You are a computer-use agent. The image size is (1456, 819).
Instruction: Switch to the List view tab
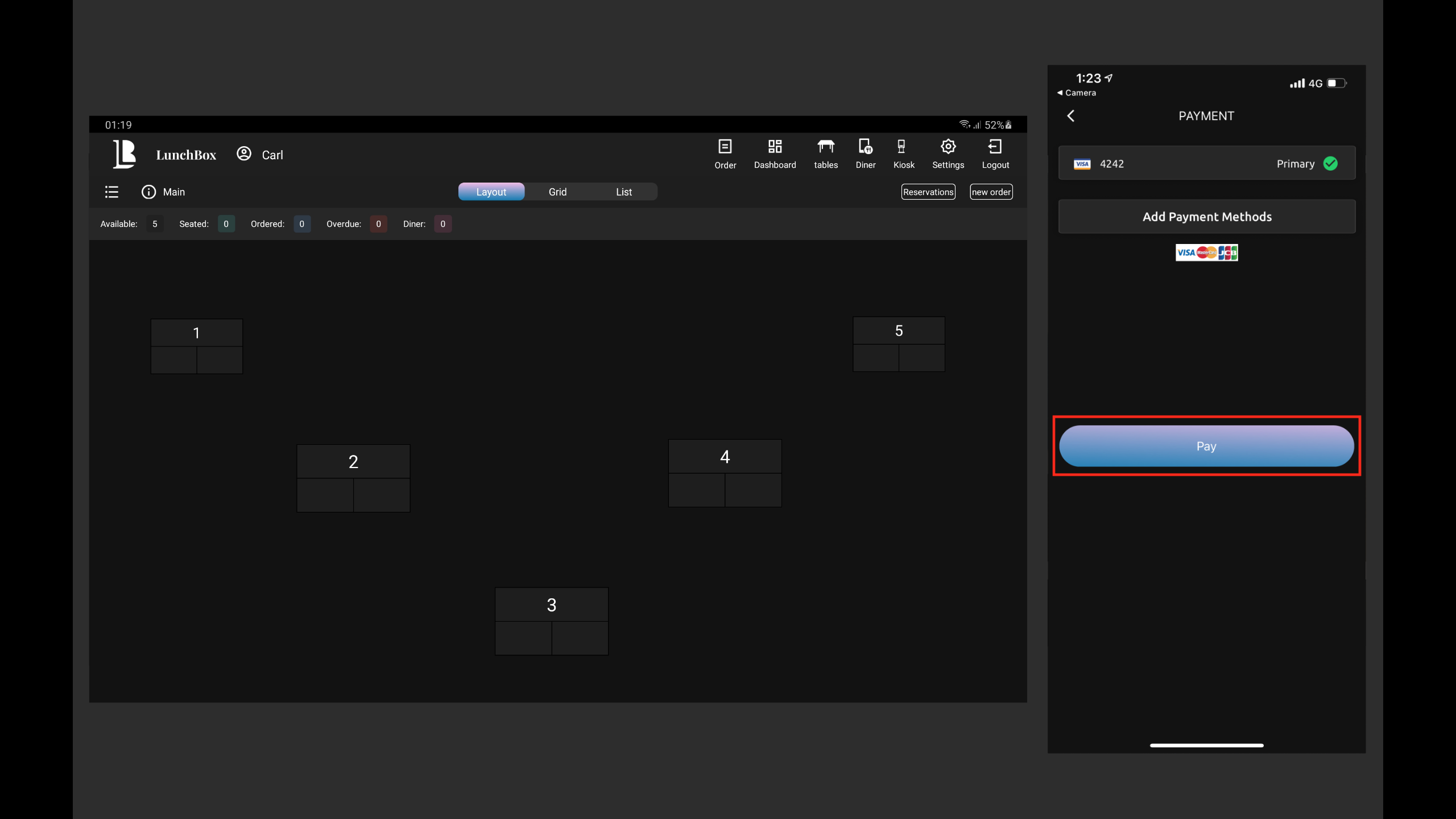[x=623, y=192]
